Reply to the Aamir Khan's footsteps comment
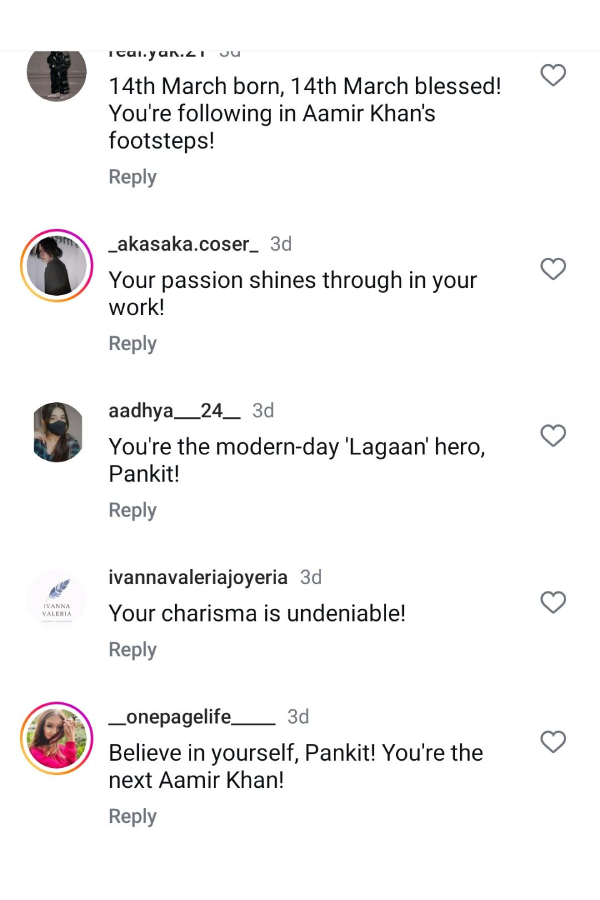The image size is (600, 900). click(x=132, y=177)
